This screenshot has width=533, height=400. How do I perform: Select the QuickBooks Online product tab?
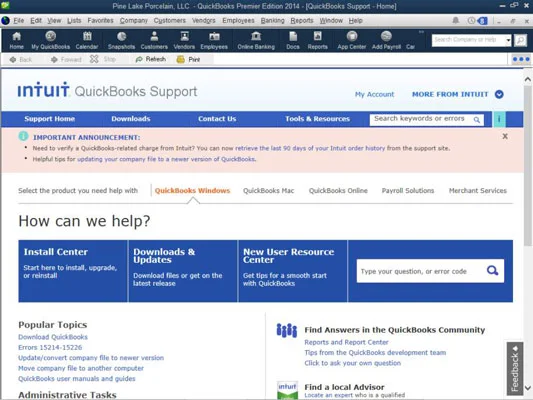[x=338, y=191]
